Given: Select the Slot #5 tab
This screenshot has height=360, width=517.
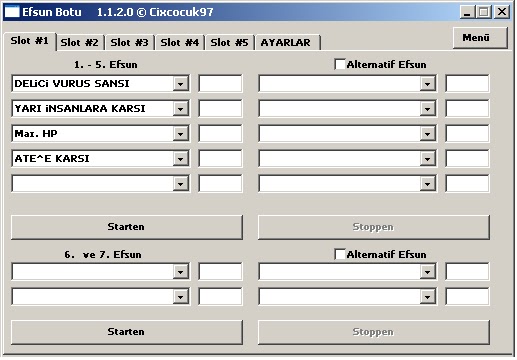Looking at the screenshot, I should (229, 43).
